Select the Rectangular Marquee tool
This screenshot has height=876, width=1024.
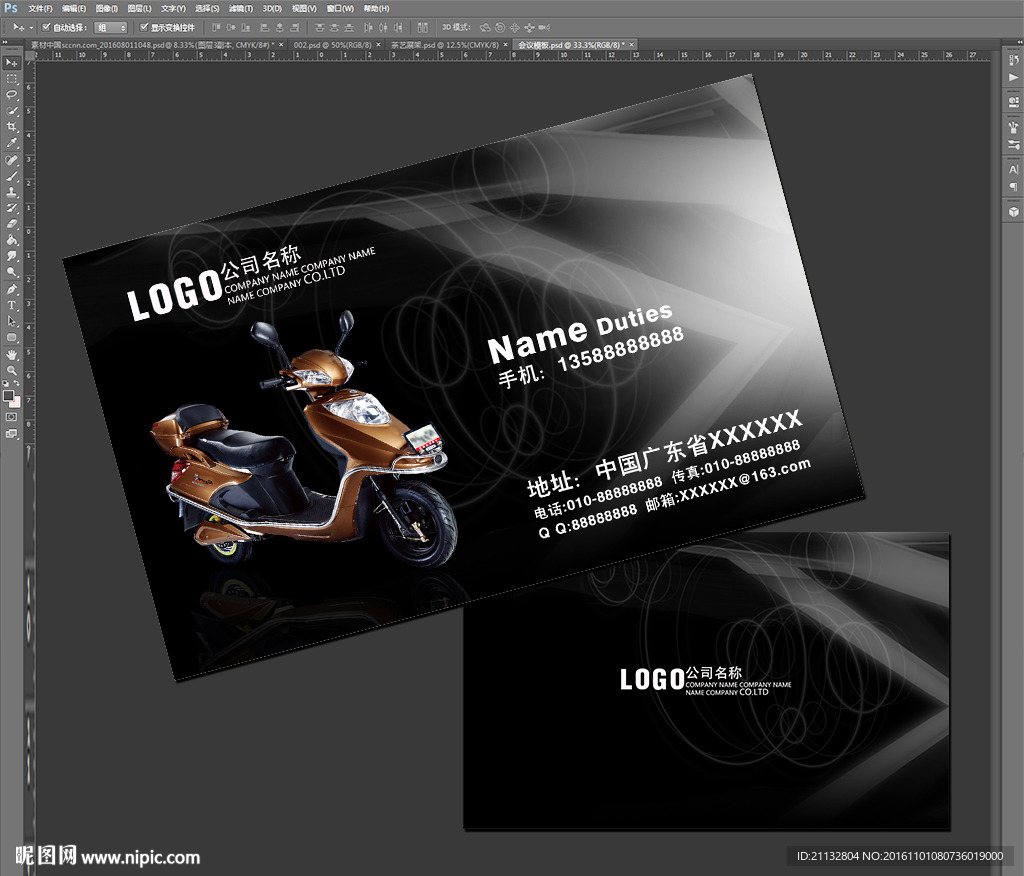pyautogui.click(x=12, y=78)
